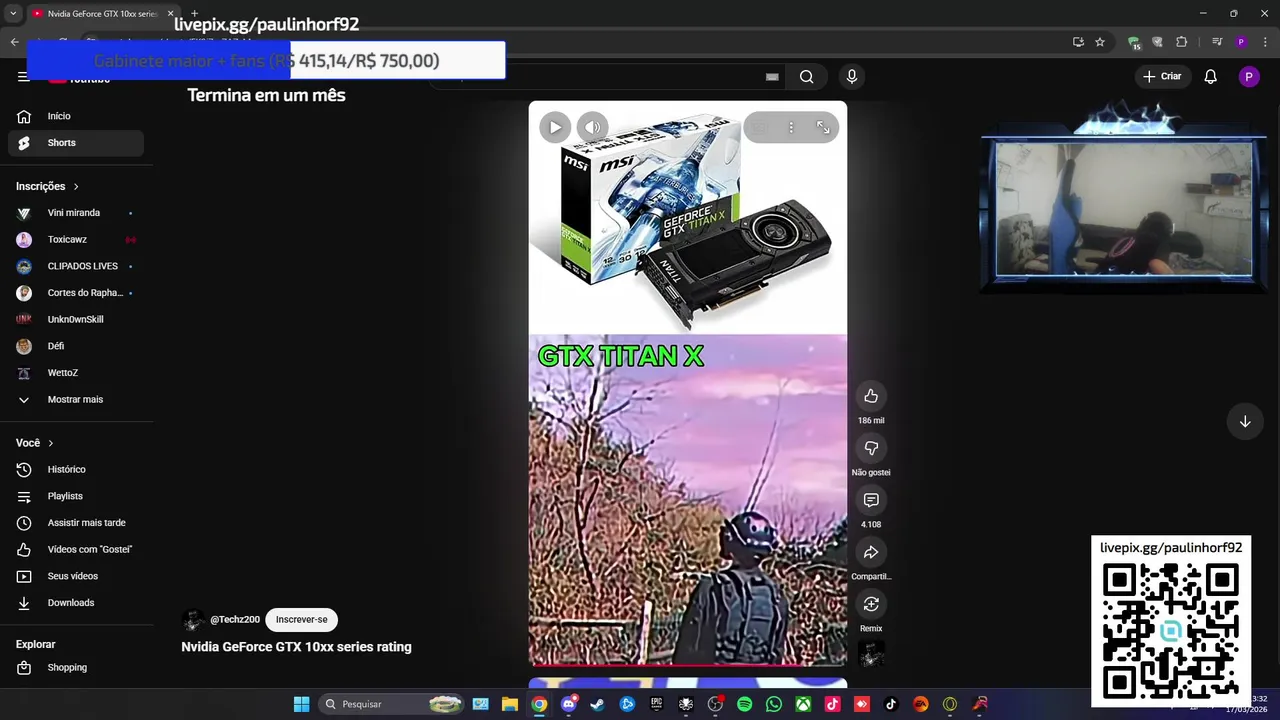Open Cortes do Rapha channel
The width and height of the screenshot is (1280, 720).
pos(76,293)
